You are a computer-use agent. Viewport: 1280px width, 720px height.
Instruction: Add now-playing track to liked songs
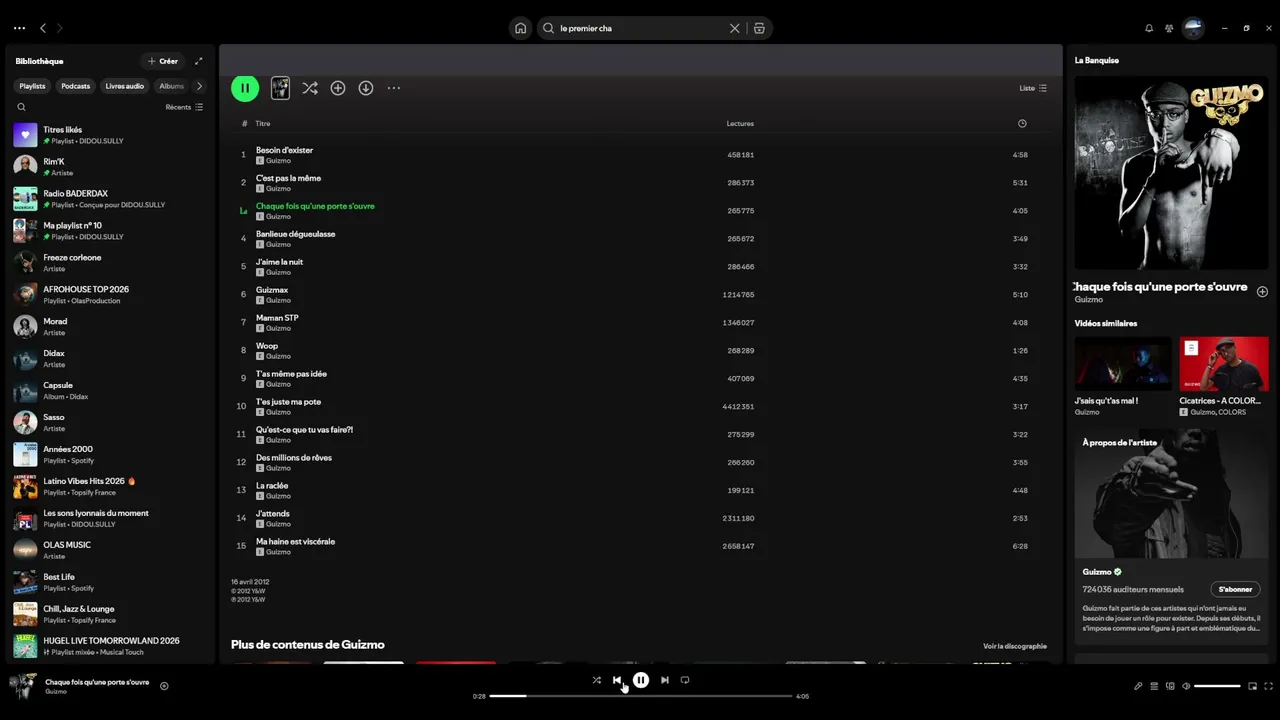pos(164,686)
